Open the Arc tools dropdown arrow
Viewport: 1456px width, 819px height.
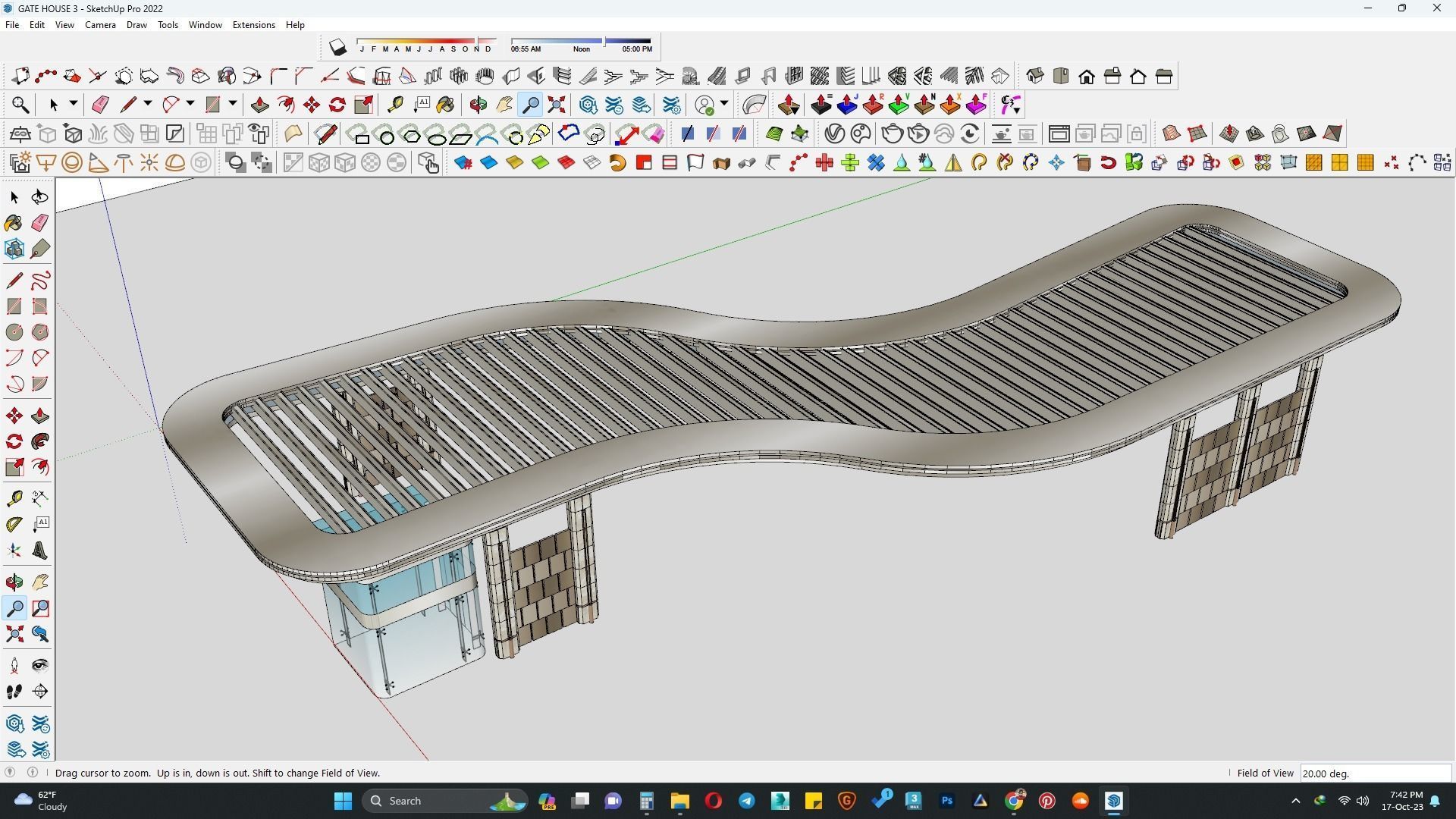(190, 104)
